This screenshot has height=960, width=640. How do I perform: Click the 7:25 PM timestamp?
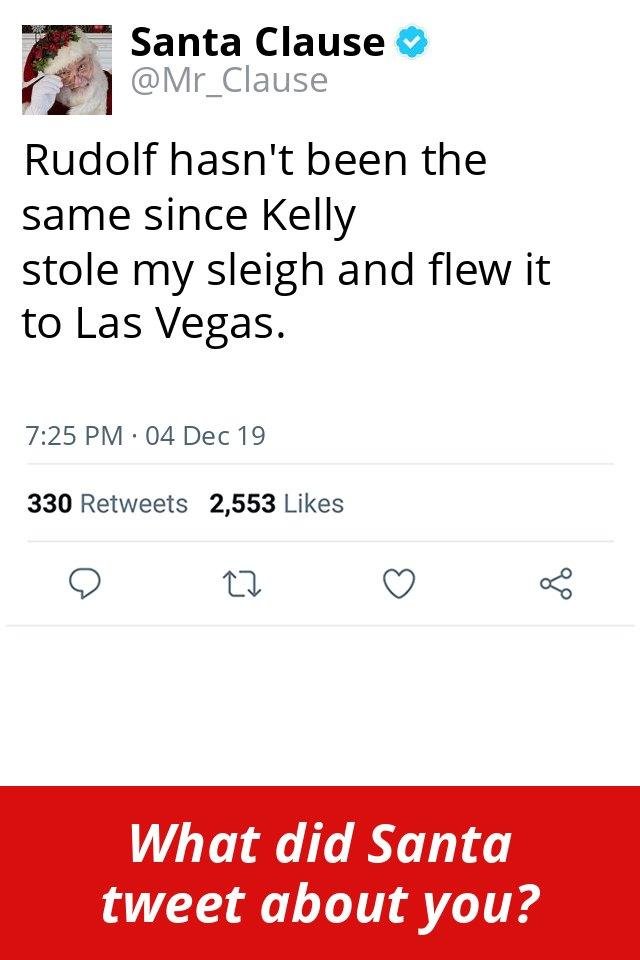[x=74, y=436]
